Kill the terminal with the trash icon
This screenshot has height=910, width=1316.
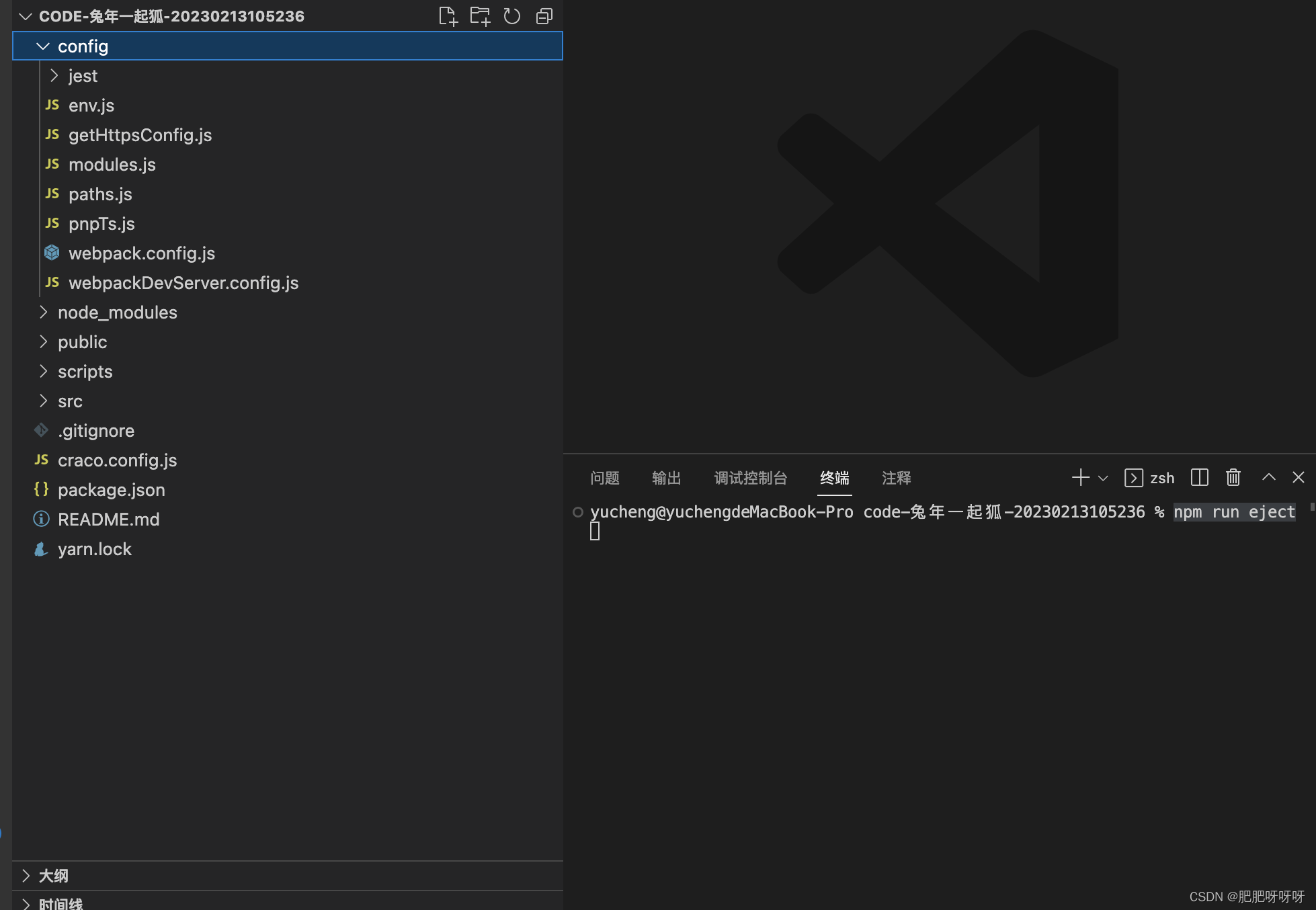coord(1233,477)
